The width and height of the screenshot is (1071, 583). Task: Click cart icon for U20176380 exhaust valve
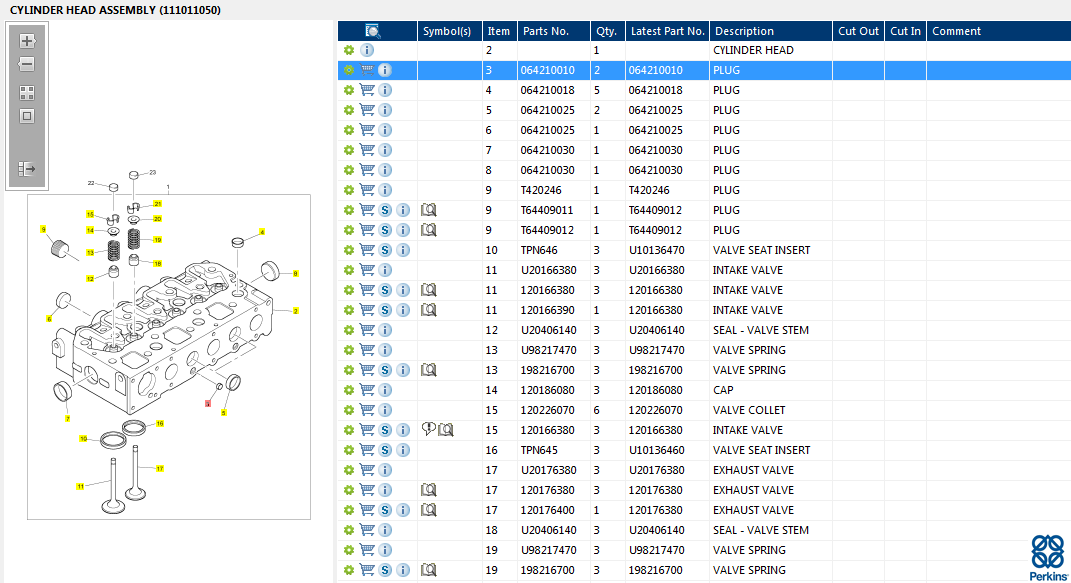[367, 469]
